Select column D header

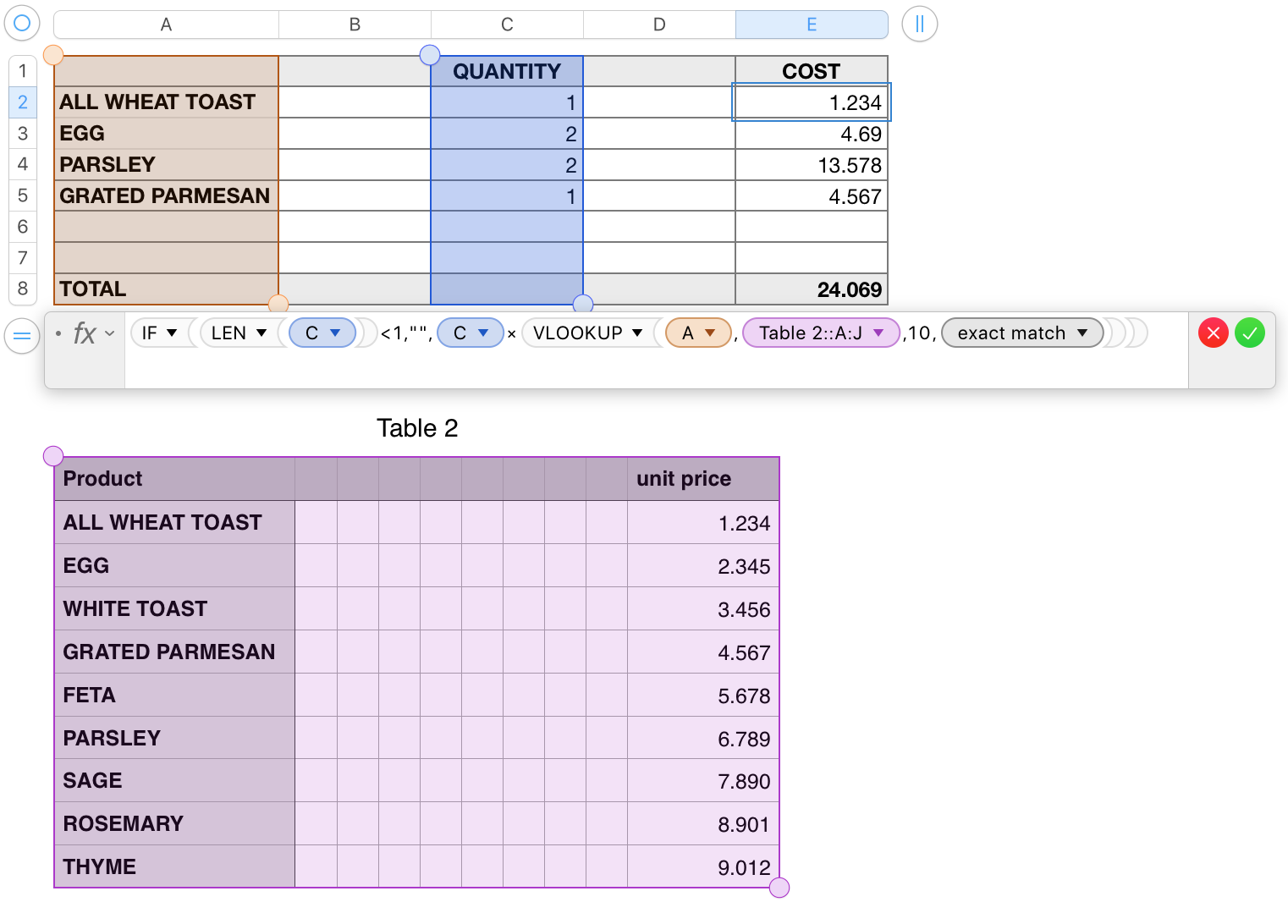pyautogui.click(x=660, y=25)
